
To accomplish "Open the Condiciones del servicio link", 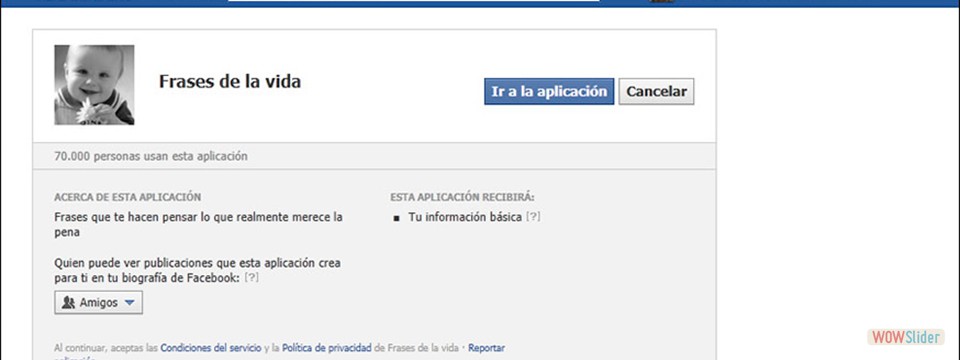I will (x=211, y=348).
